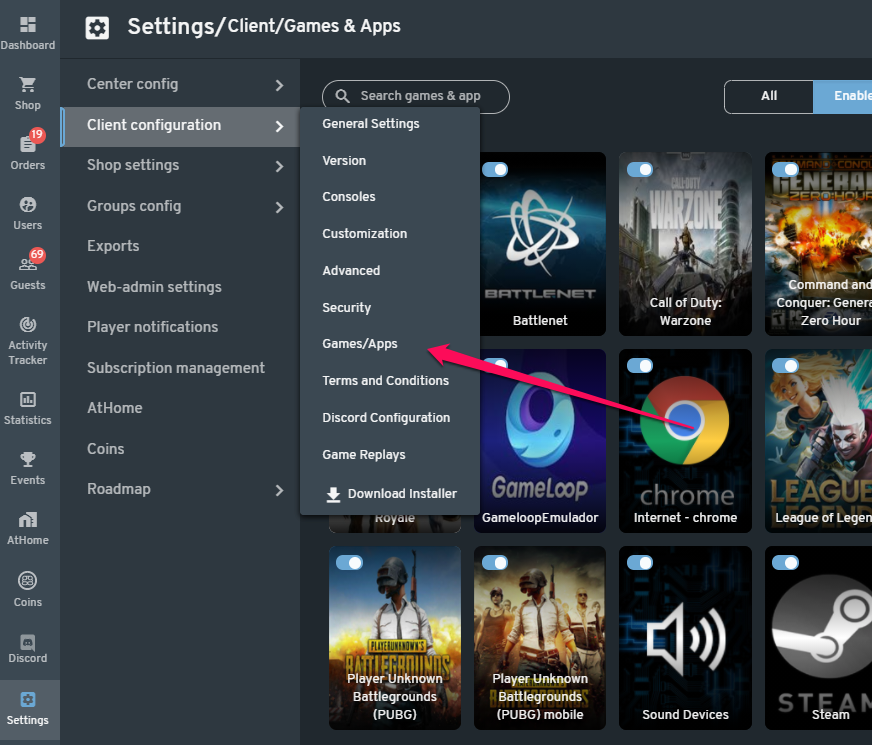Open the PUBG mobile game card
Viewport: 872px width, 745px height.
tap(540, 638)
